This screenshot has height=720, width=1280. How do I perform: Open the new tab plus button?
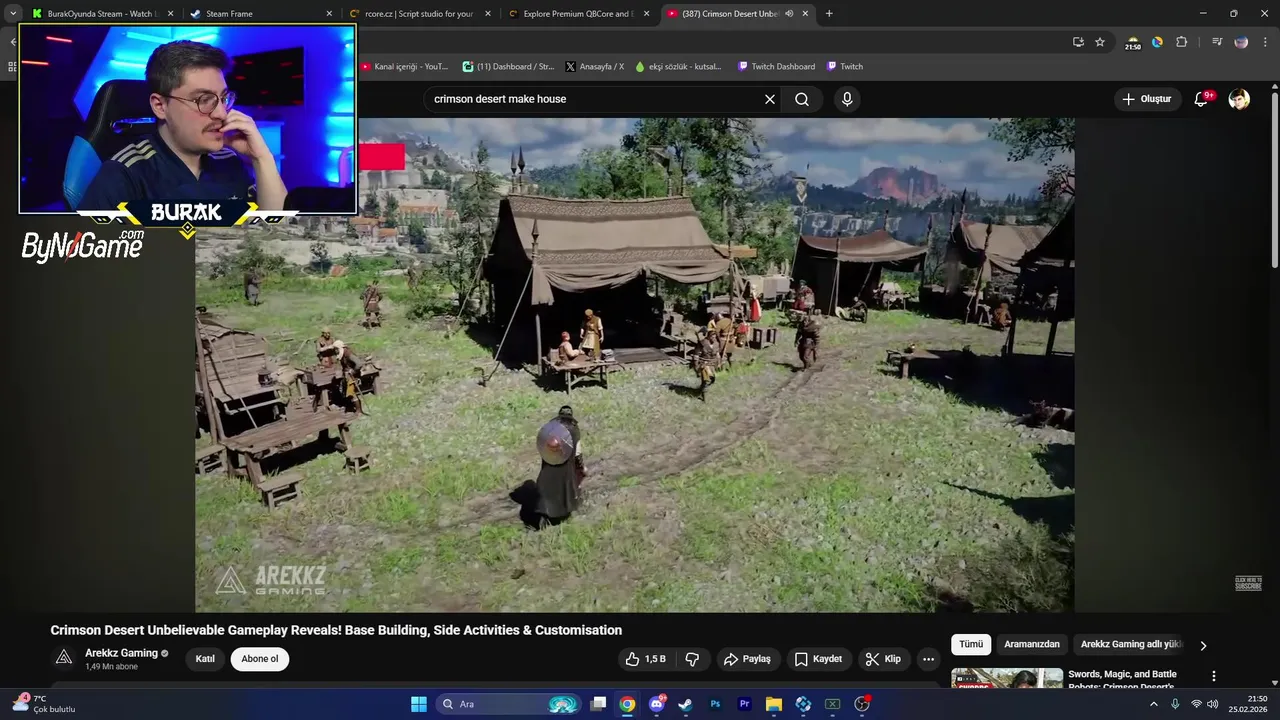[829, 14]
